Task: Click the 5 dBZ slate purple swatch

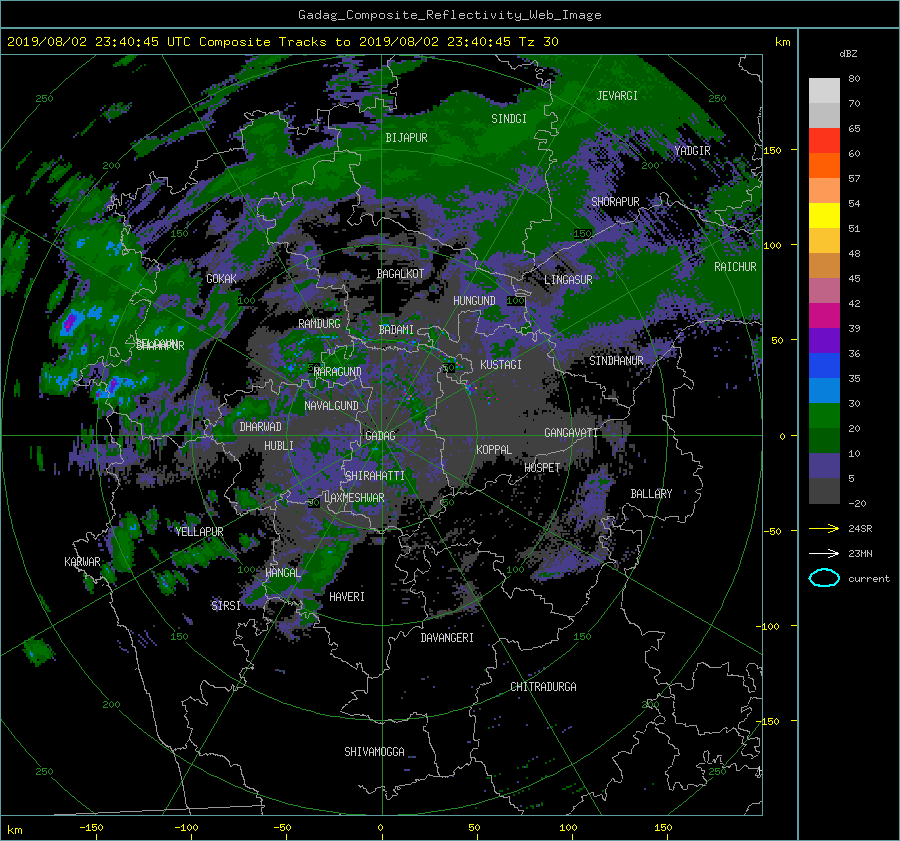Action: click(x=824, y=466)
